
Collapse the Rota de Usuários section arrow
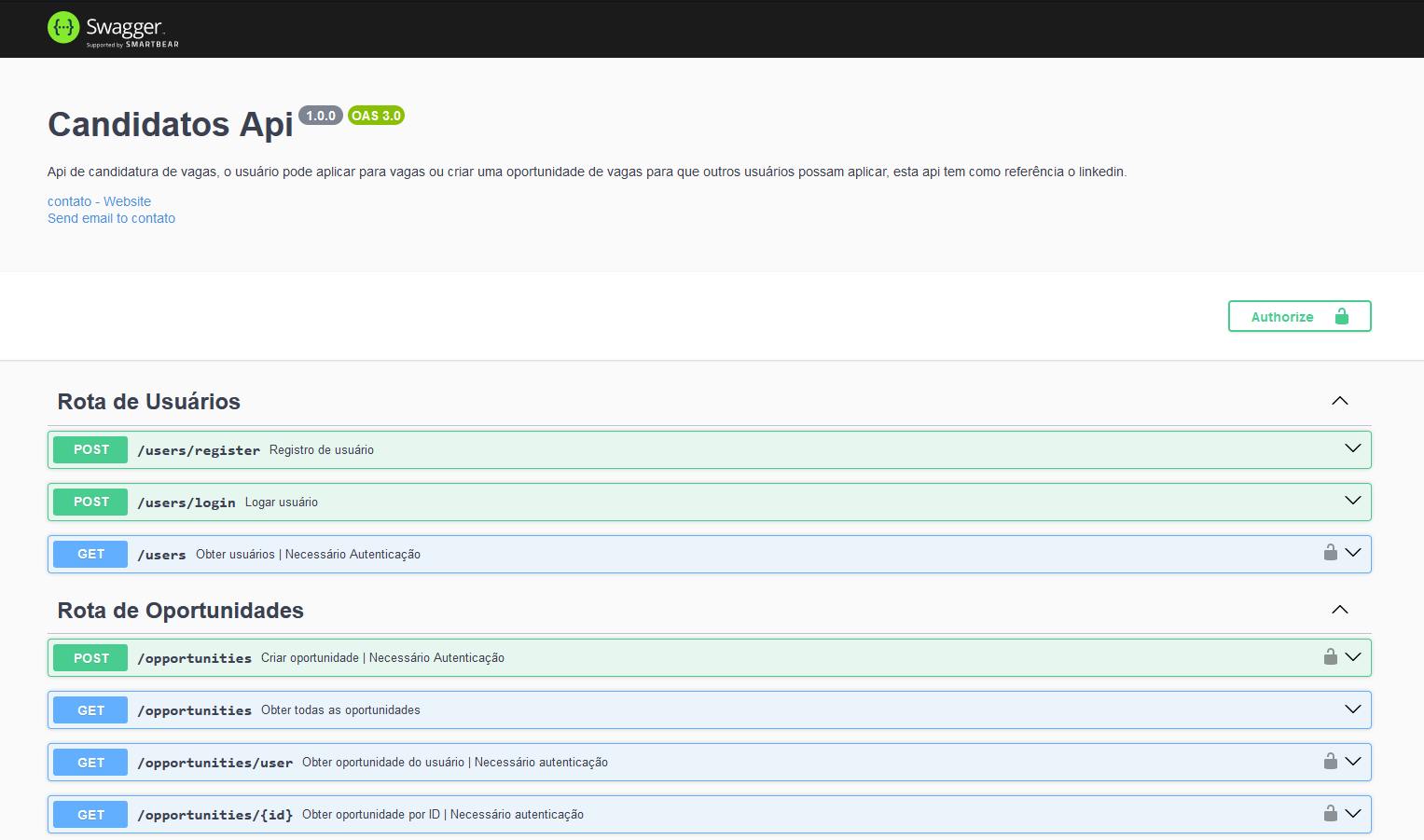[1339, 401]
